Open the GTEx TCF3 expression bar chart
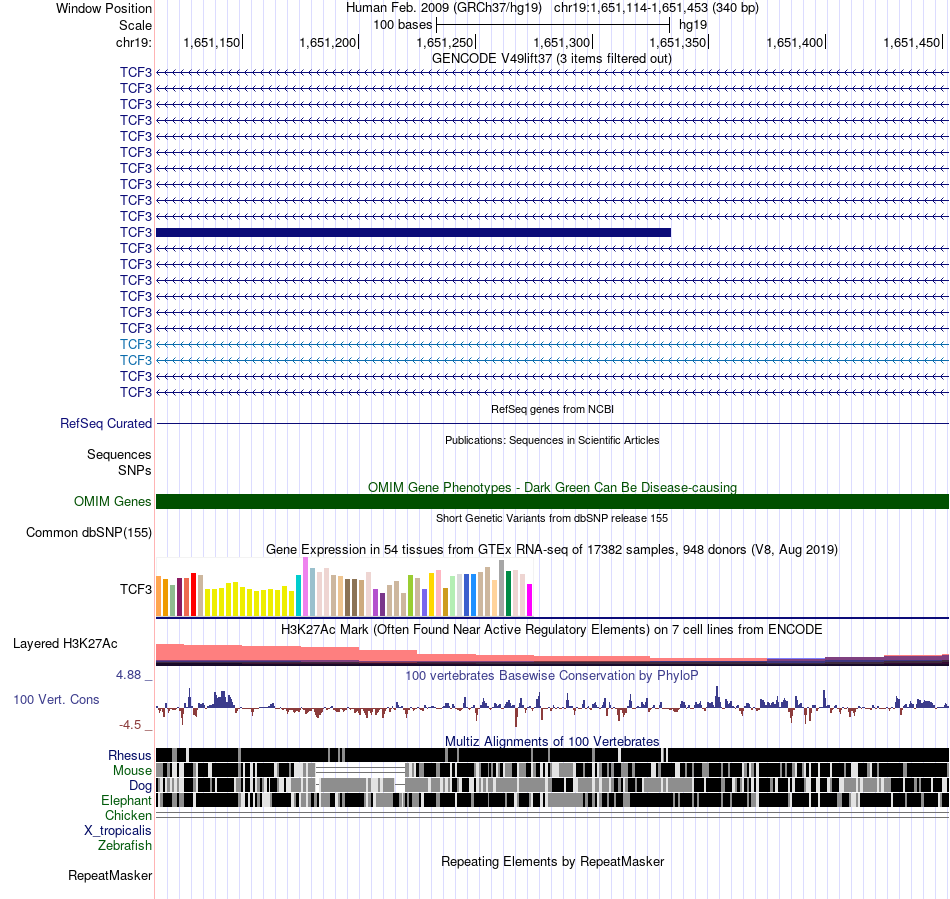This screenshot has height=899, width=950. [x=344, y=588]
